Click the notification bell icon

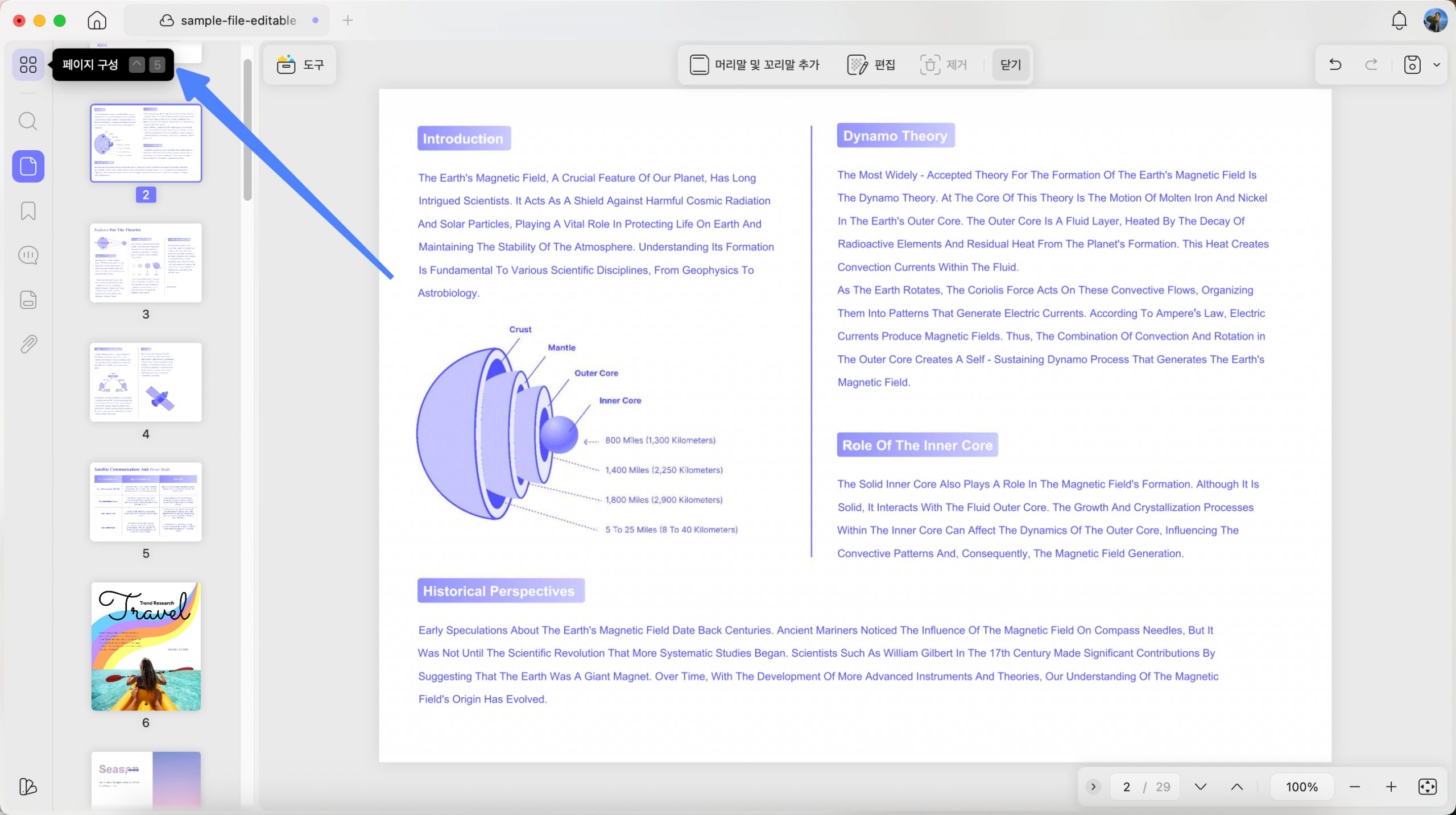(x=1399, y=21)
